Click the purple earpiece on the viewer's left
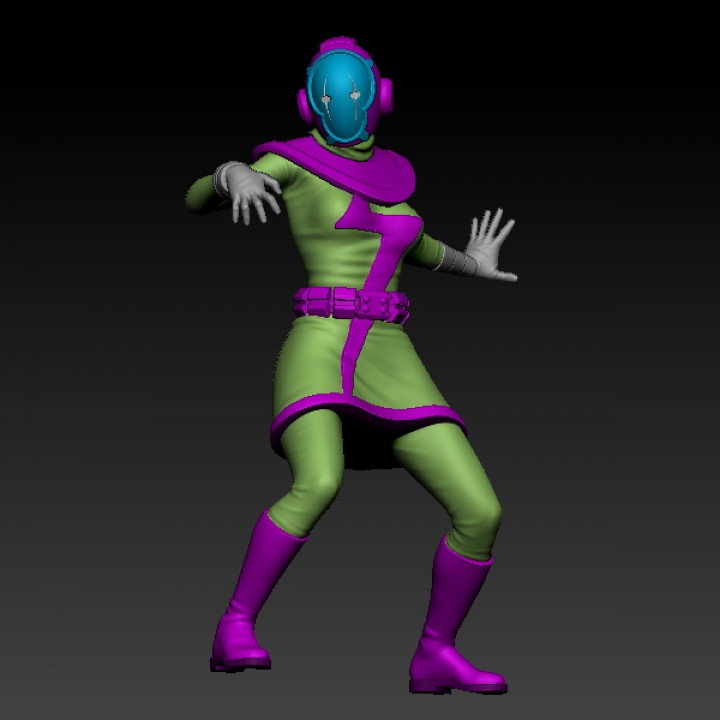Viewport: 720px width, 720px height. click(x=303, y=103)
